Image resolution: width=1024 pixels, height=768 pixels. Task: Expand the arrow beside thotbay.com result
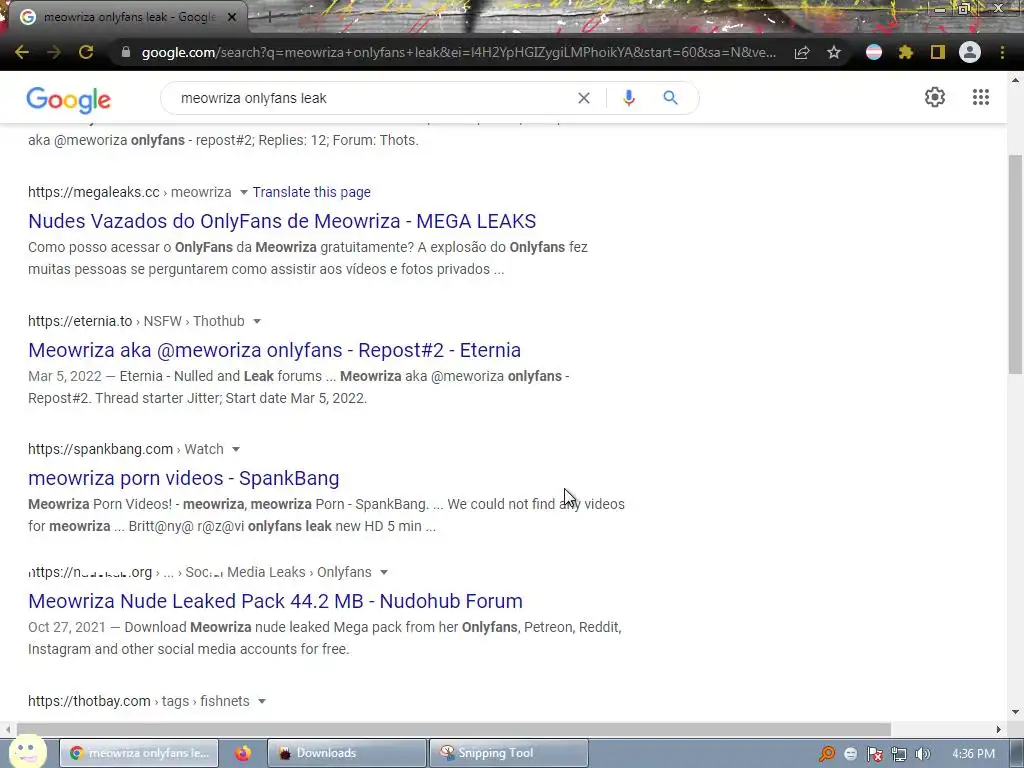(262, 701)
